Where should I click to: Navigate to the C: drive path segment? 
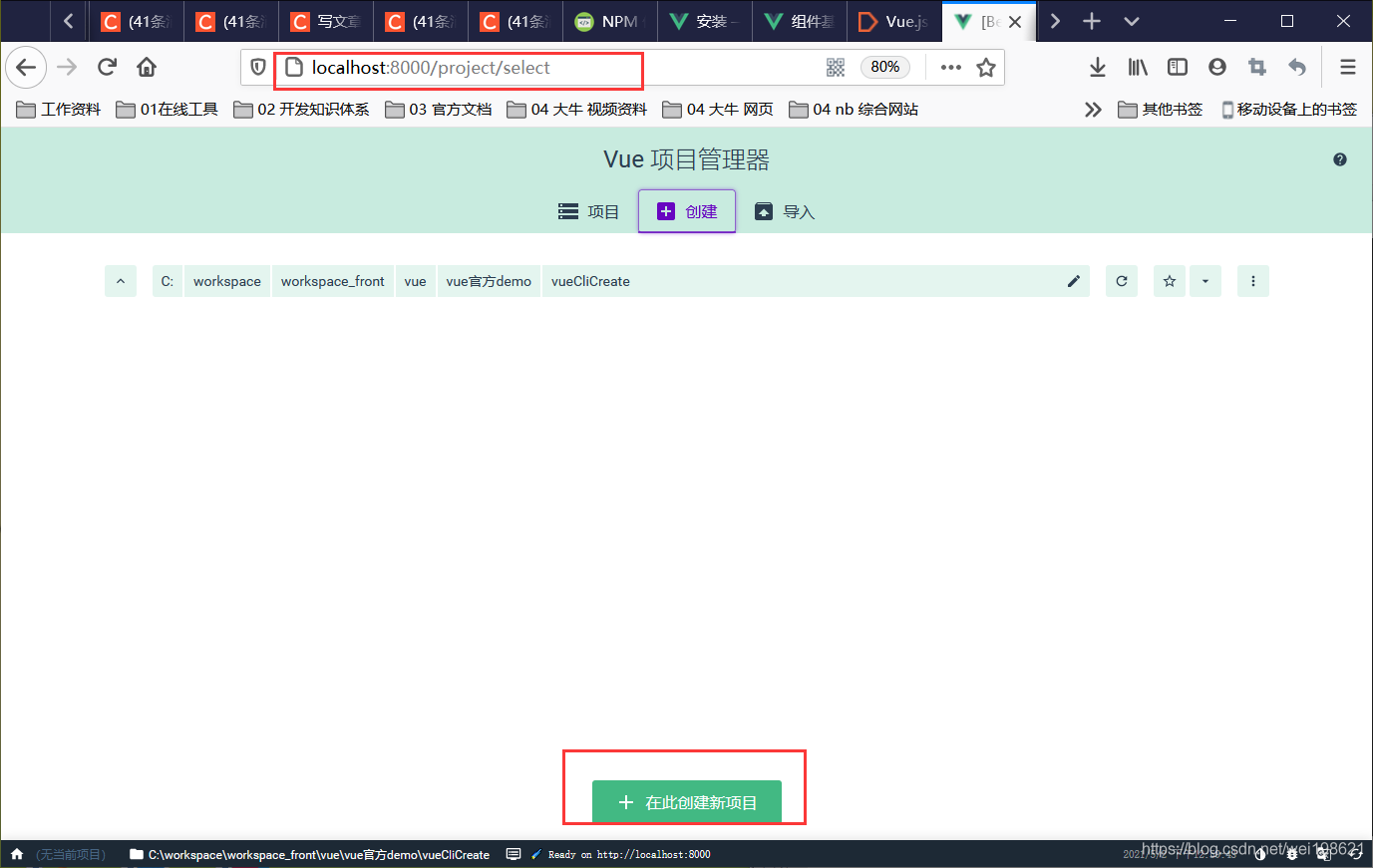pyautogui.click(x=168, y=281)
